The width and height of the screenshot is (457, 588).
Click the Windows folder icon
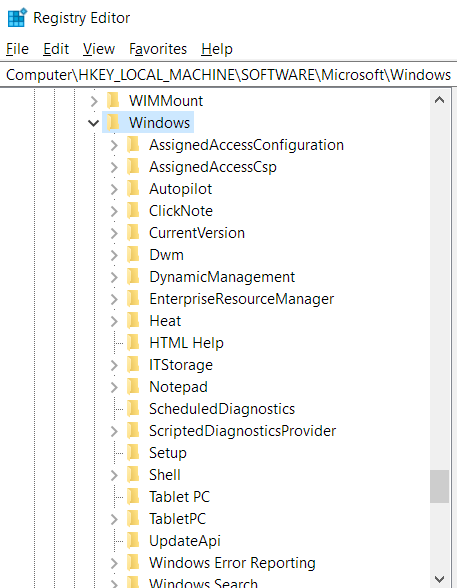113,122
